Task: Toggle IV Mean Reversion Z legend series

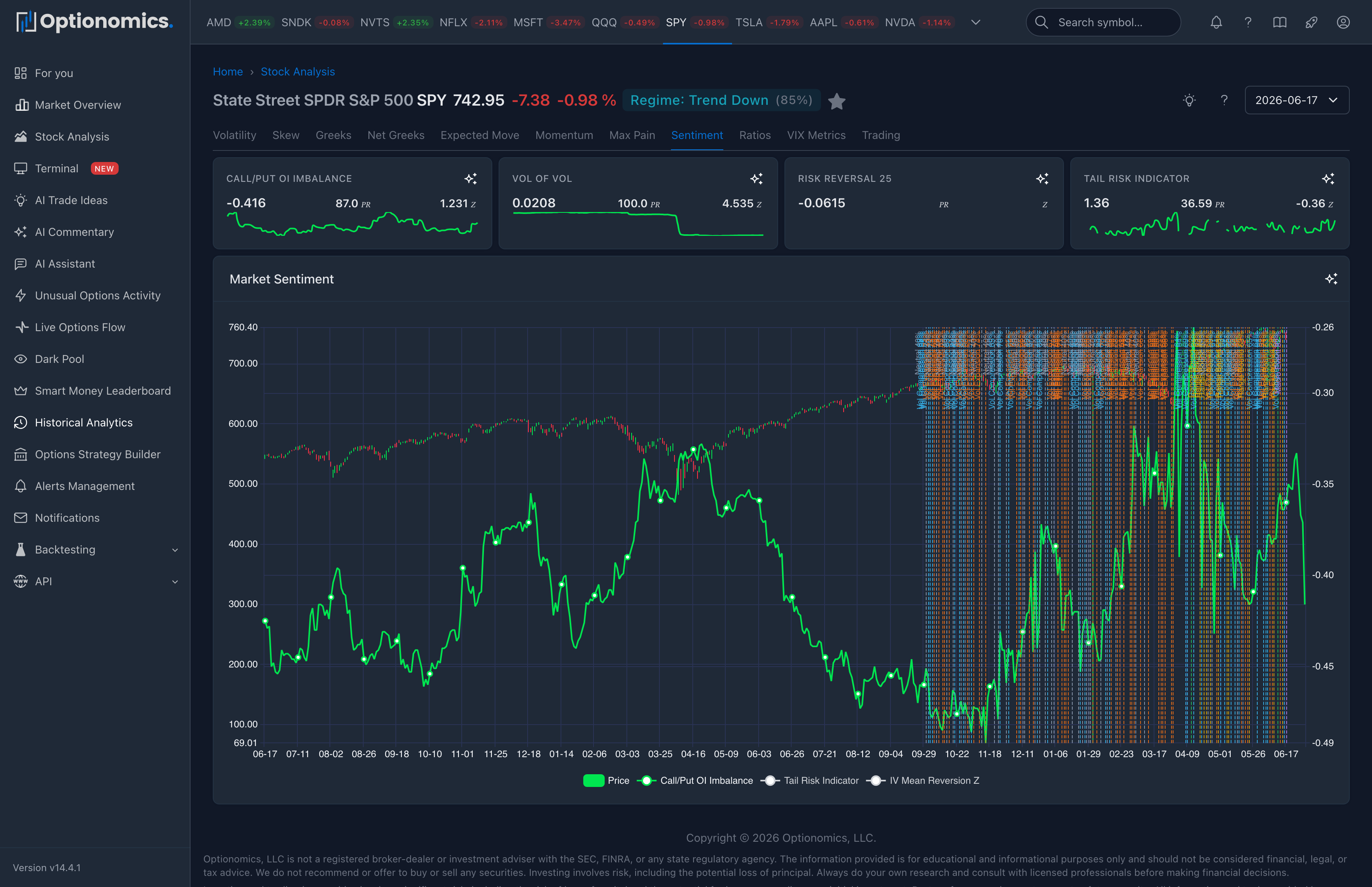Action: tap(923, 781)
